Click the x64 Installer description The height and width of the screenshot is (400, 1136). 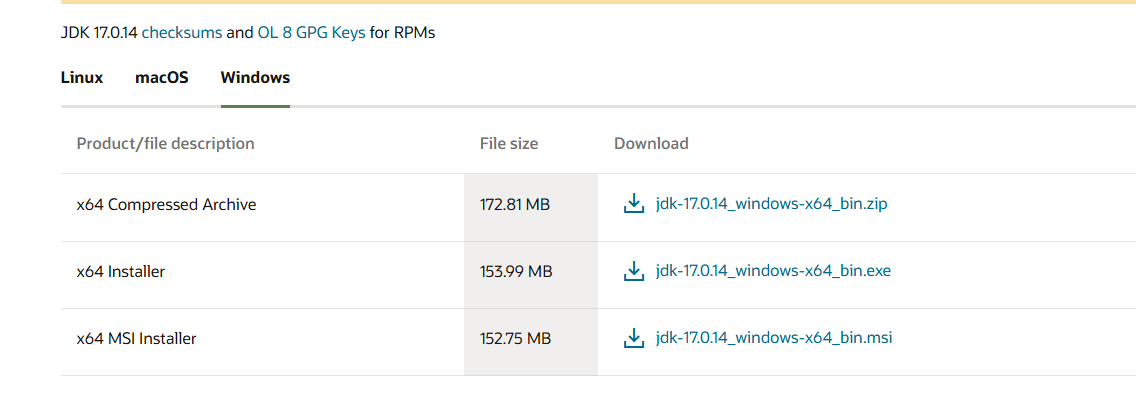pyautogui.click(x=121, y=272)
